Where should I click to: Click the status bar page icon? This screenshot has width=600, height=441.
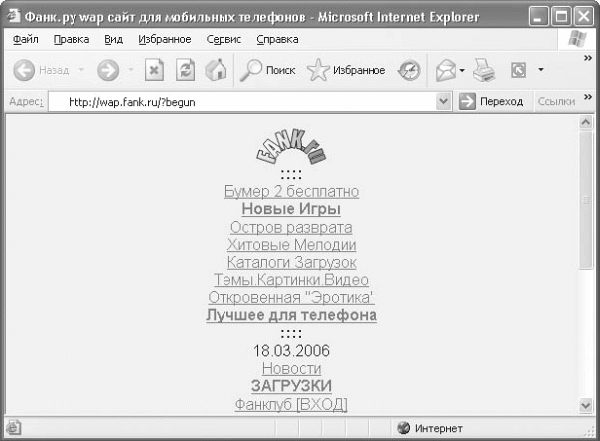[x=13, y=428]
